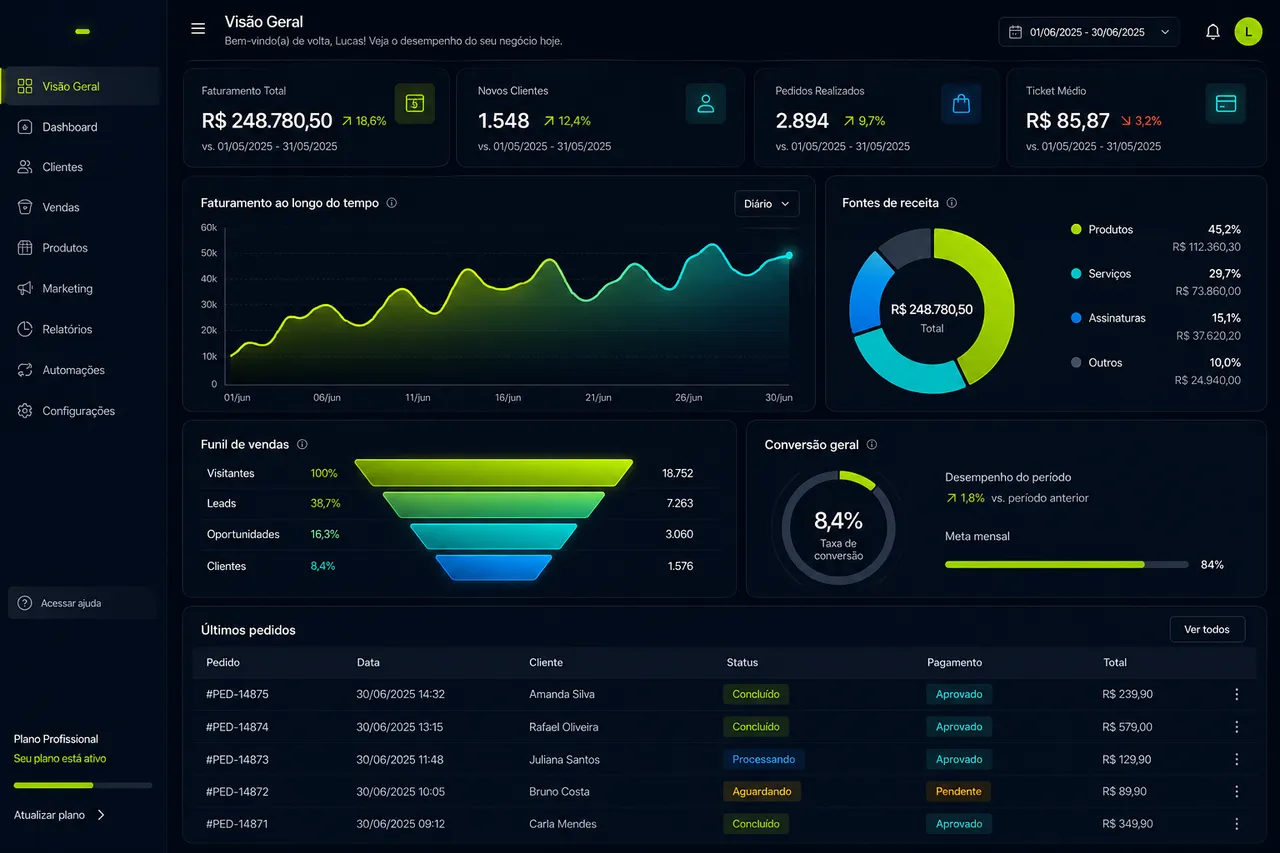Click the Faturamento Total money icon

coord(414,103)
